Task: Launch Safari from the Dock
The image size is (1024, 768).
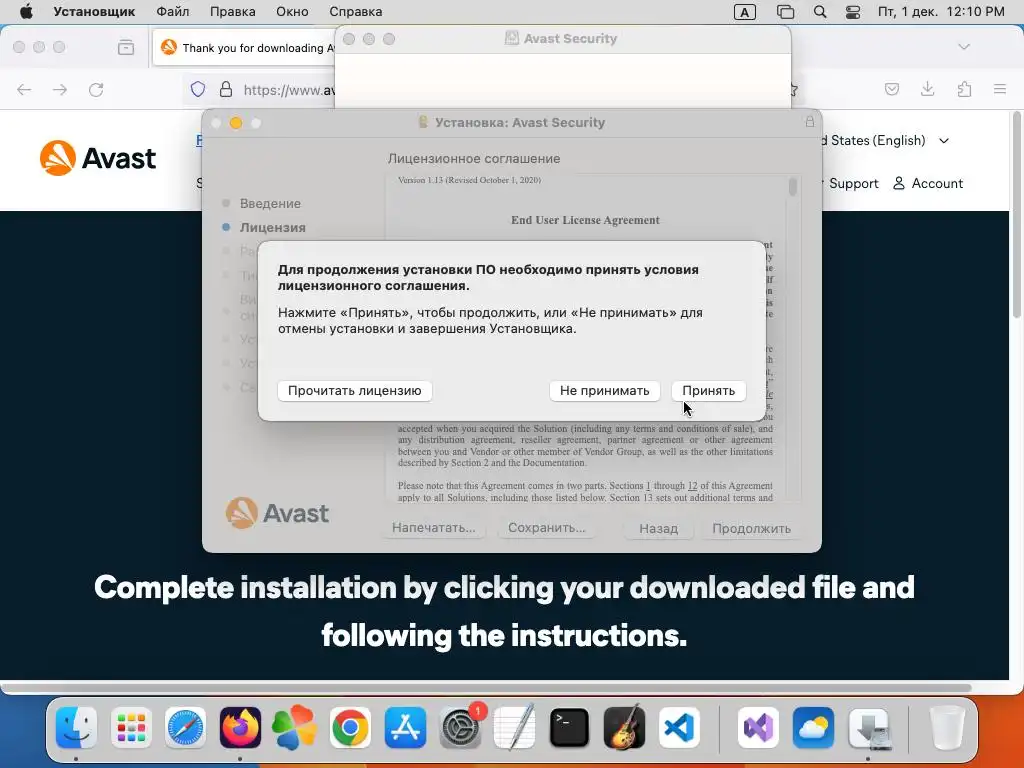Action: coord(185,728)
